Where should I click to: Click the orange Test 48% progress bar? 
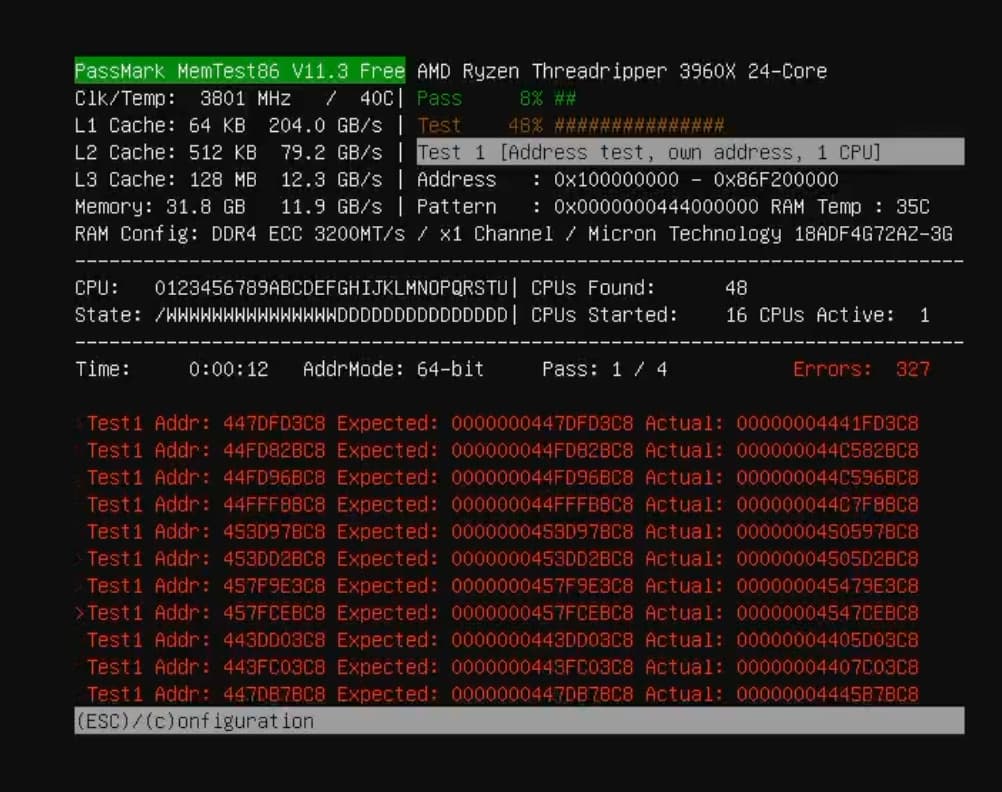570,125
